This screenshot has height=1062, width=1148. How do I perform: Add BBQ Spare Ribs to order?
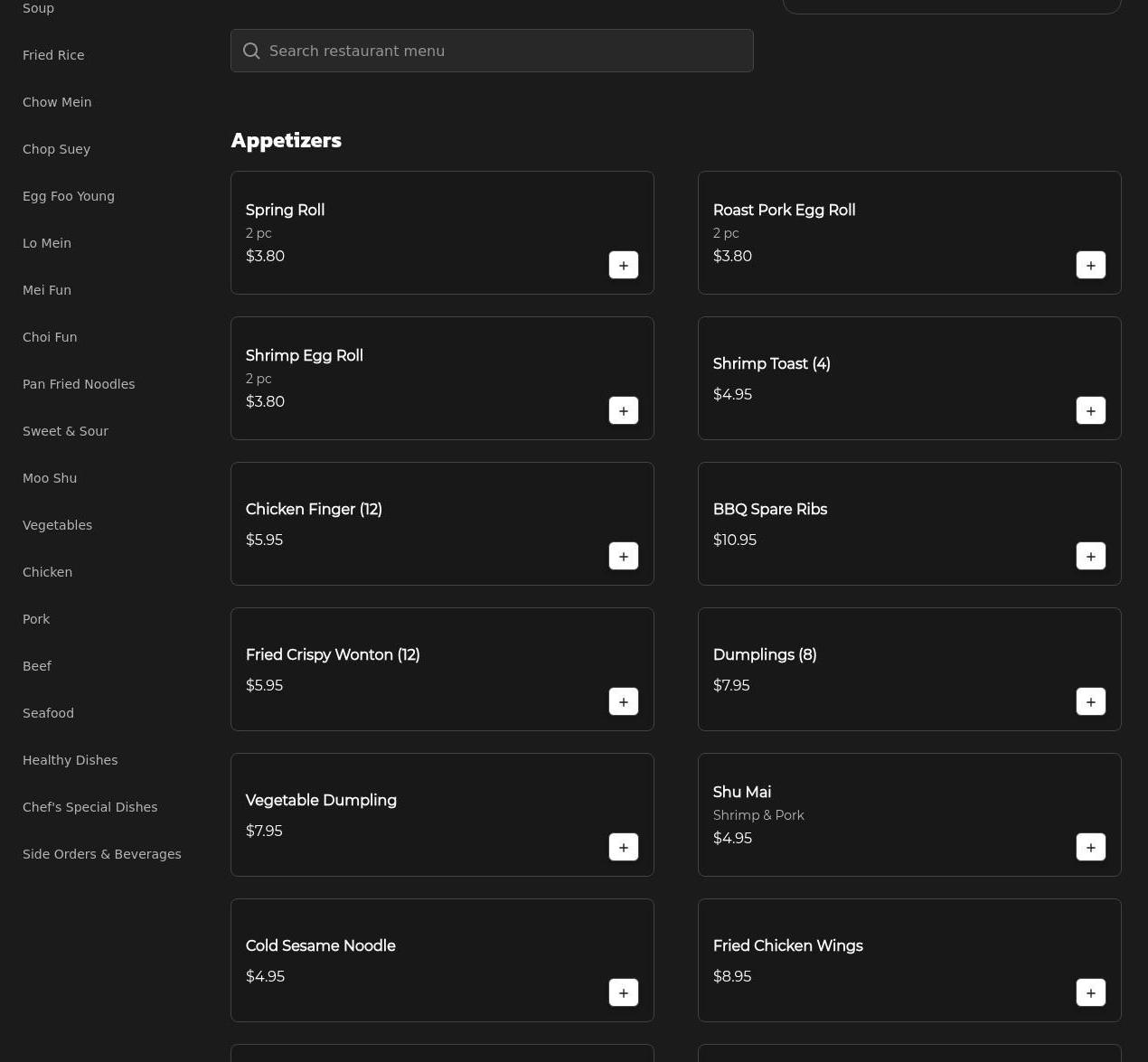pos(1090,557)
